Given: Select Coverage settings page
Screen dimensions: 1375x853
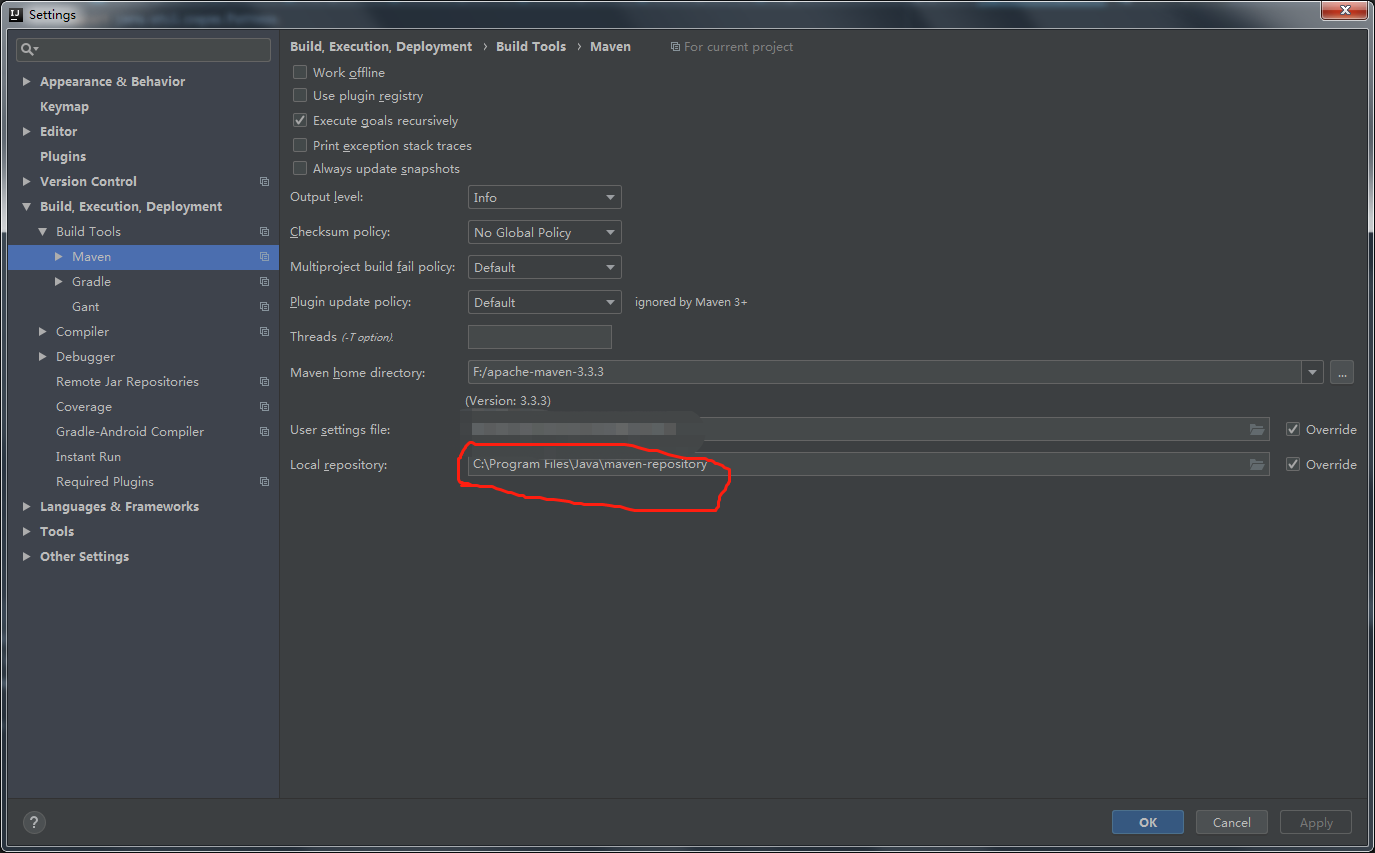Looking at the screenshot, I should coord(84,407).
